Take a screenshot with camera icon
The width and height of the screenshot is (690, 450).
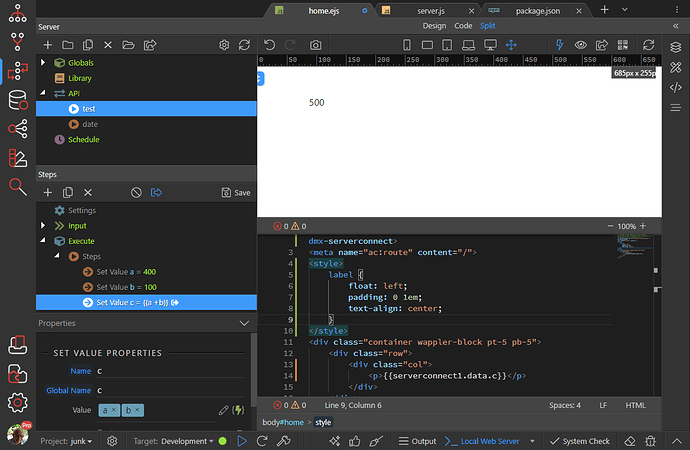click(315, 45)
